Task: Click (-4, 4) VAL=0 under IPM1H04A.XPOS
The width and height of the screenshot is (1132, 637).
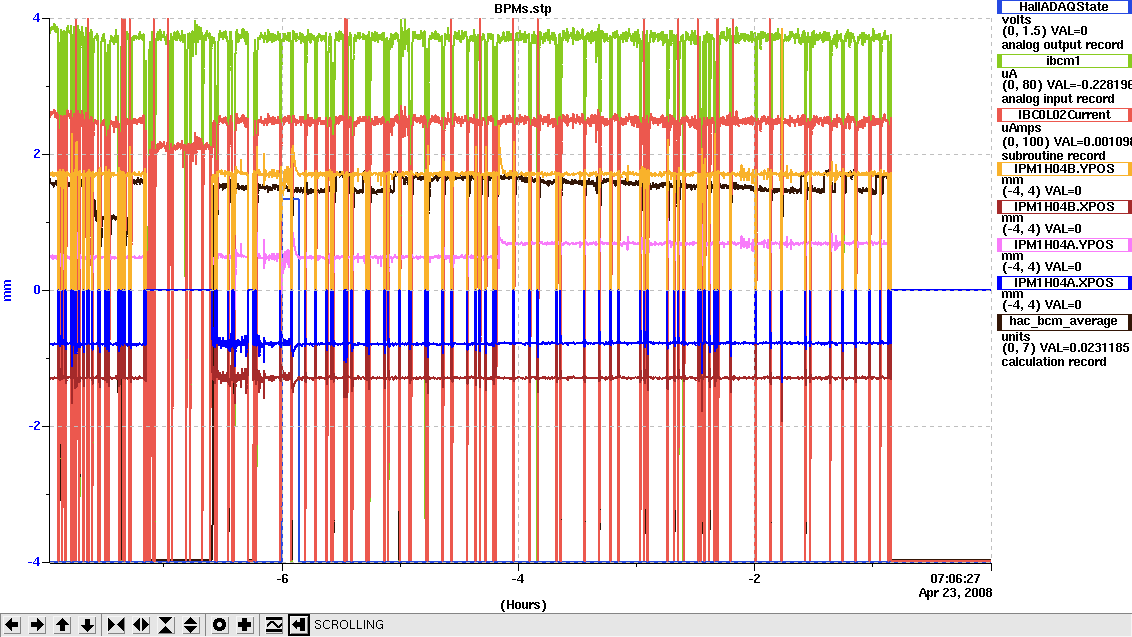Action: coord(1042,305)
